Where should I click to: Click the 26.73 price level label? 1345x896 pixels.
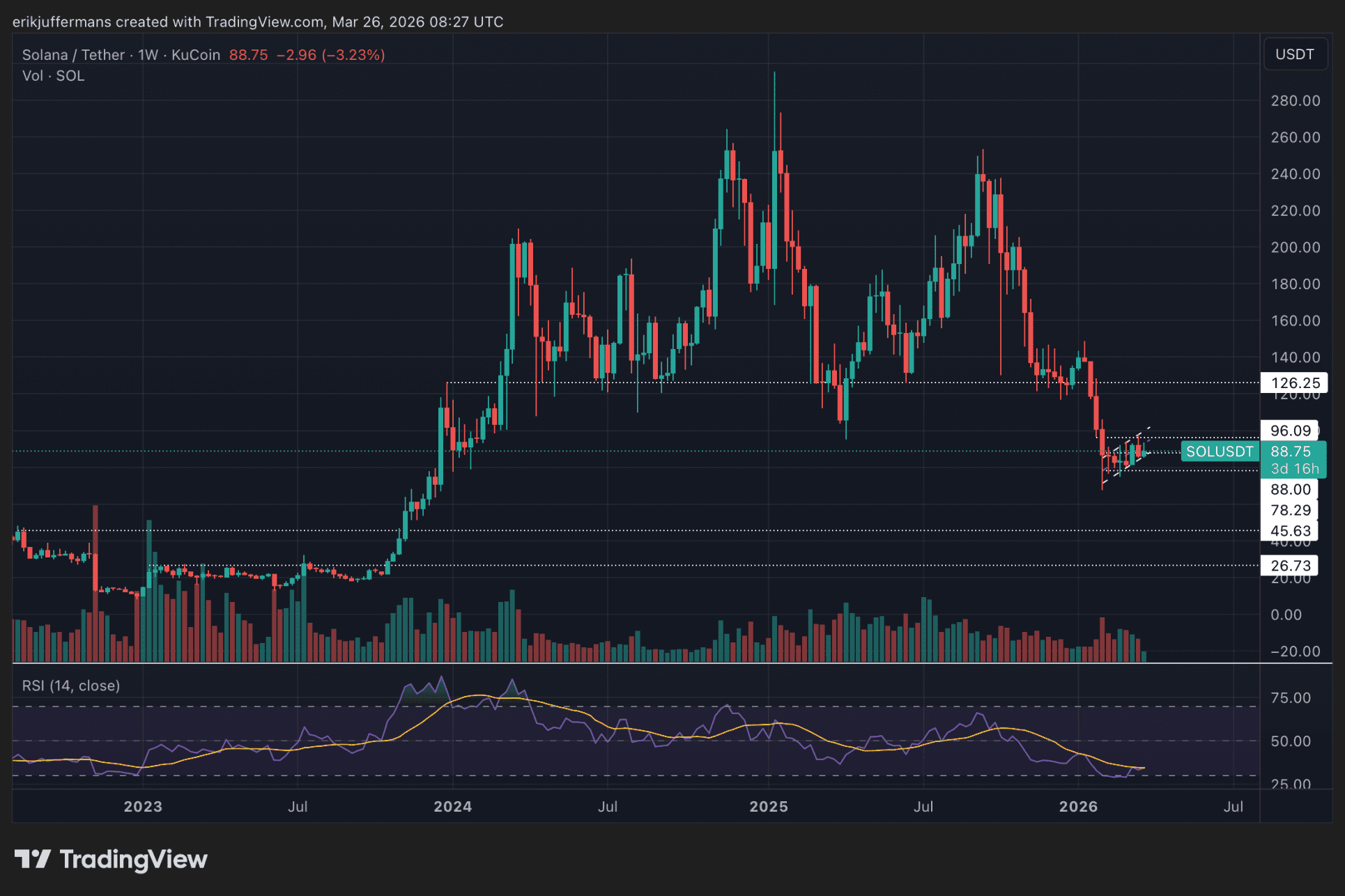tap(1290, 566)
